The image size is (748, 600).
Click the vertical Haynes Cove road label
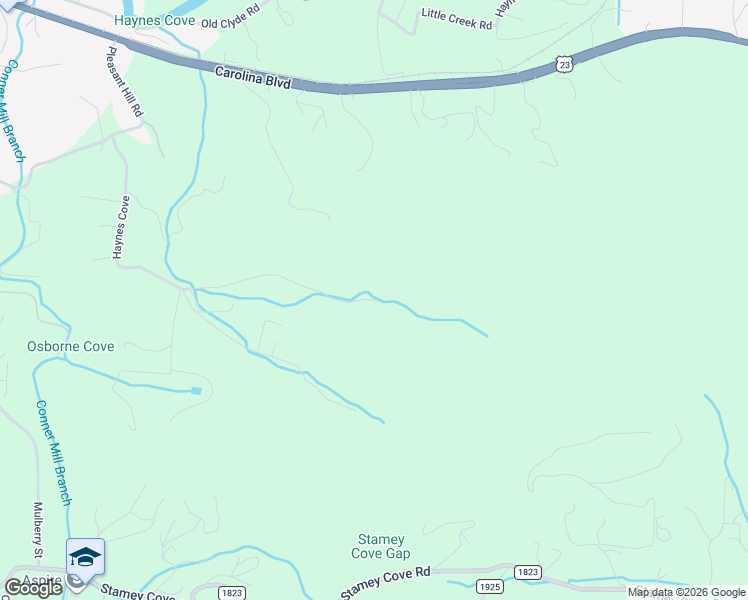point(121,228)
